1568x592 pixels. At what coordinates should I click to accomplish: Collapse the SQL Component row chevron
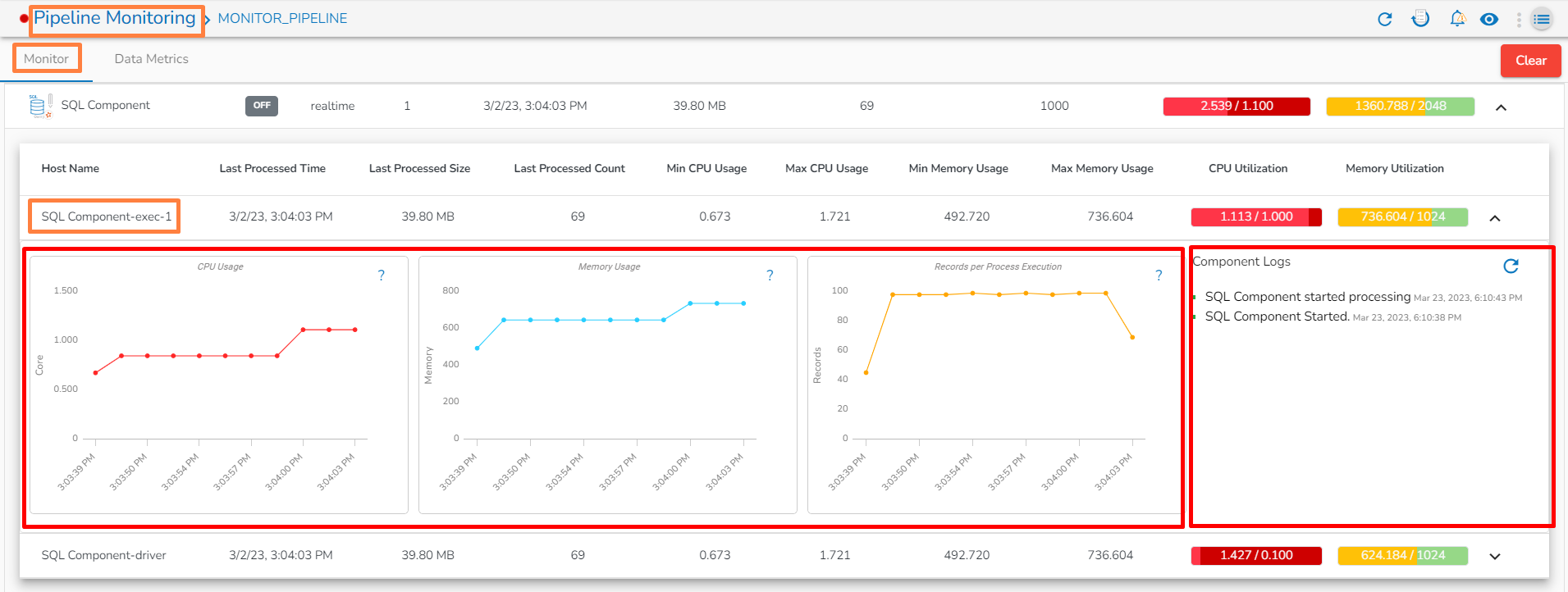1501,107
